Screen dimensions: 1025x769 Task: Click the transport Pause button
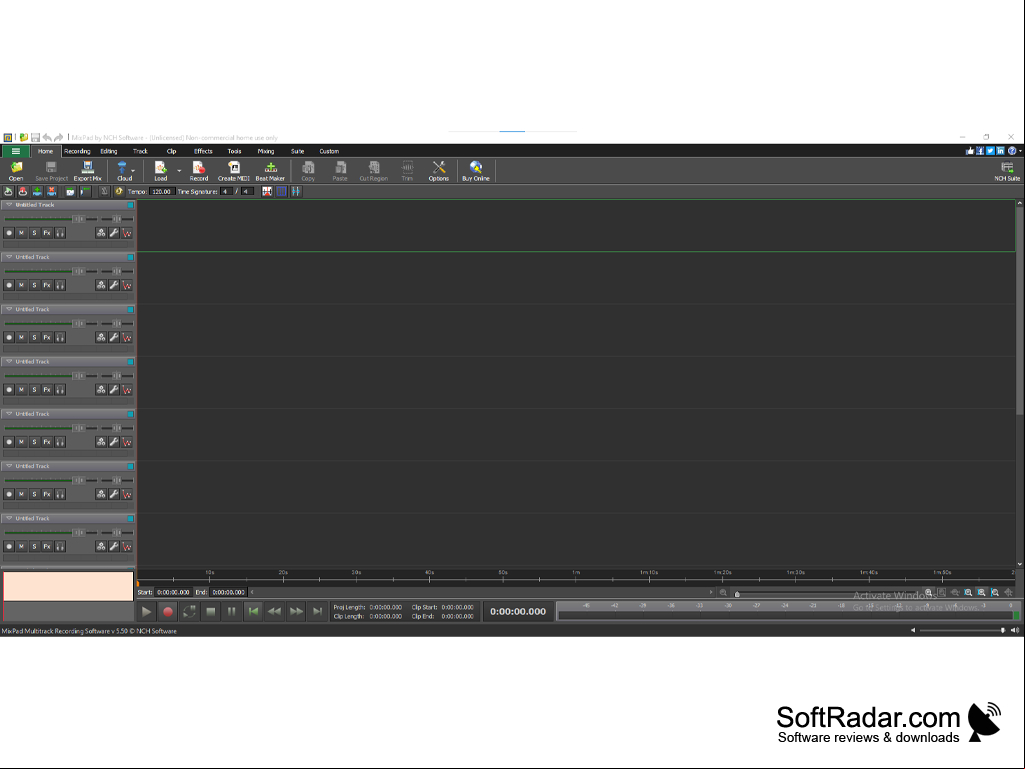pyautogui.click(x=231, y=611)
